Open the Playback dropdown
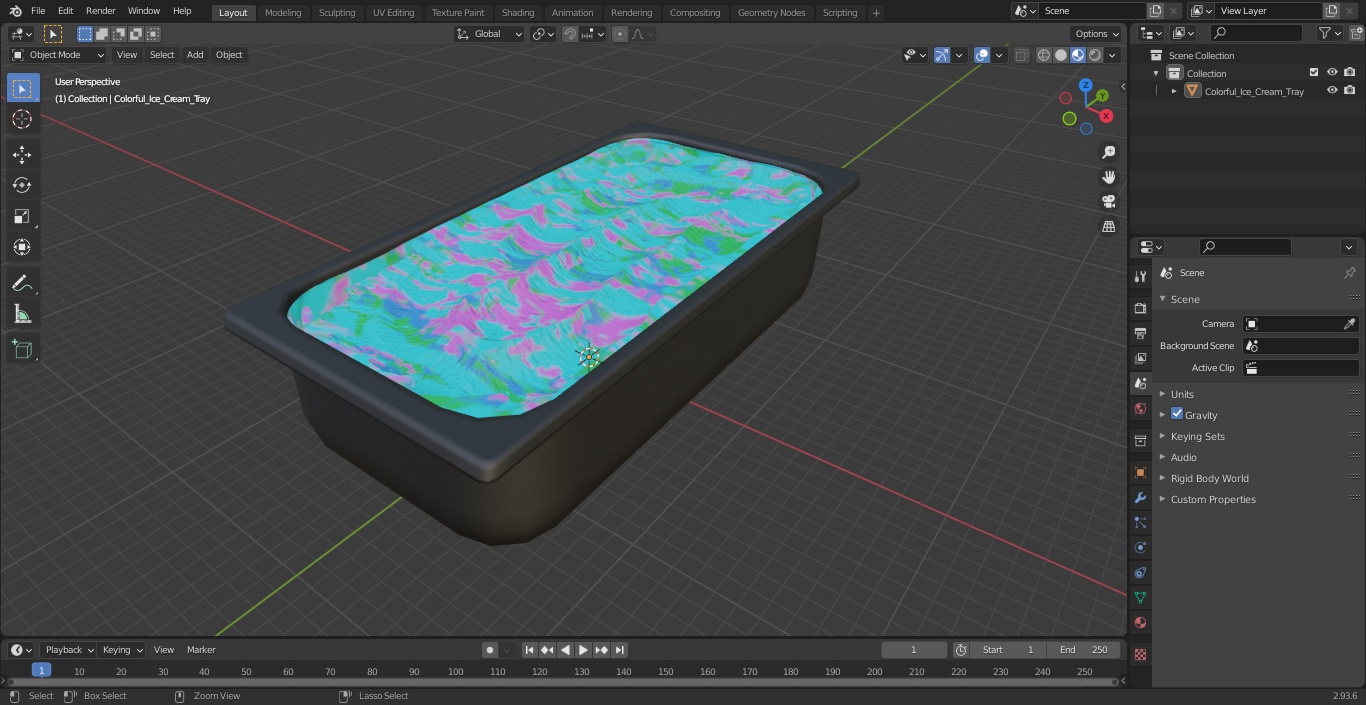The height and width of the screenshot is (705, 1366). 69,650
